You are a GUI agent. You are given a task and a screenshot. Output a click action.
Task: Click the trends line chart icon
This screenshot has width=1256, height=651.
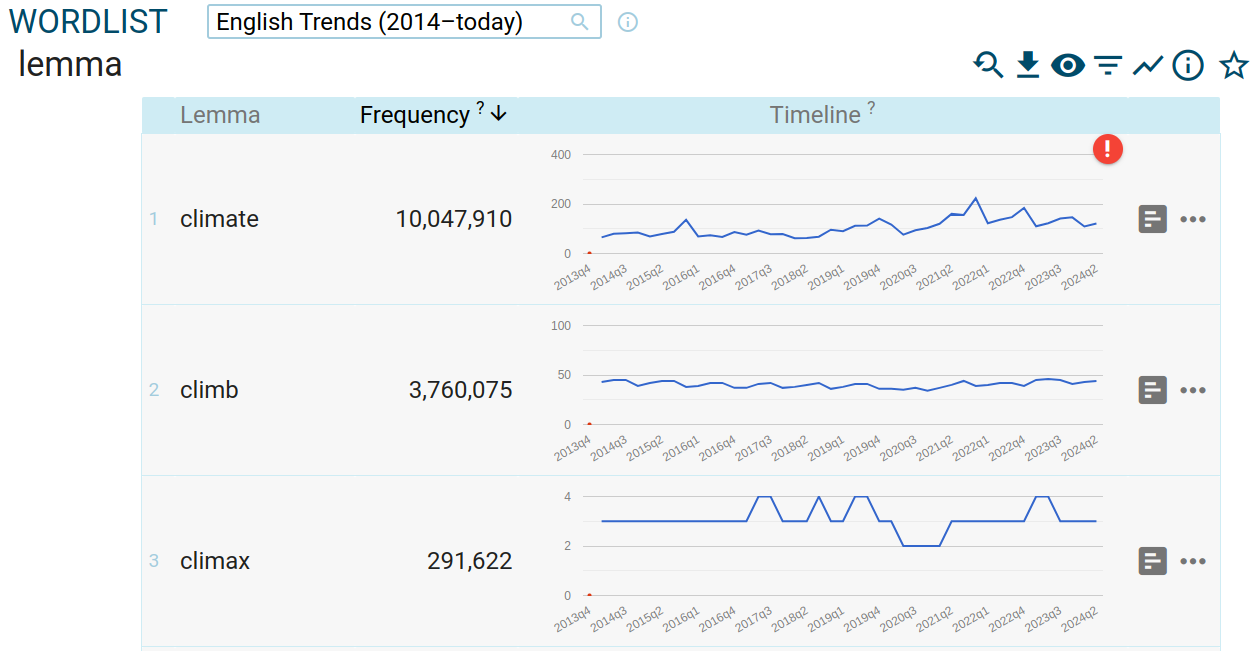[x=1147, y=66]
